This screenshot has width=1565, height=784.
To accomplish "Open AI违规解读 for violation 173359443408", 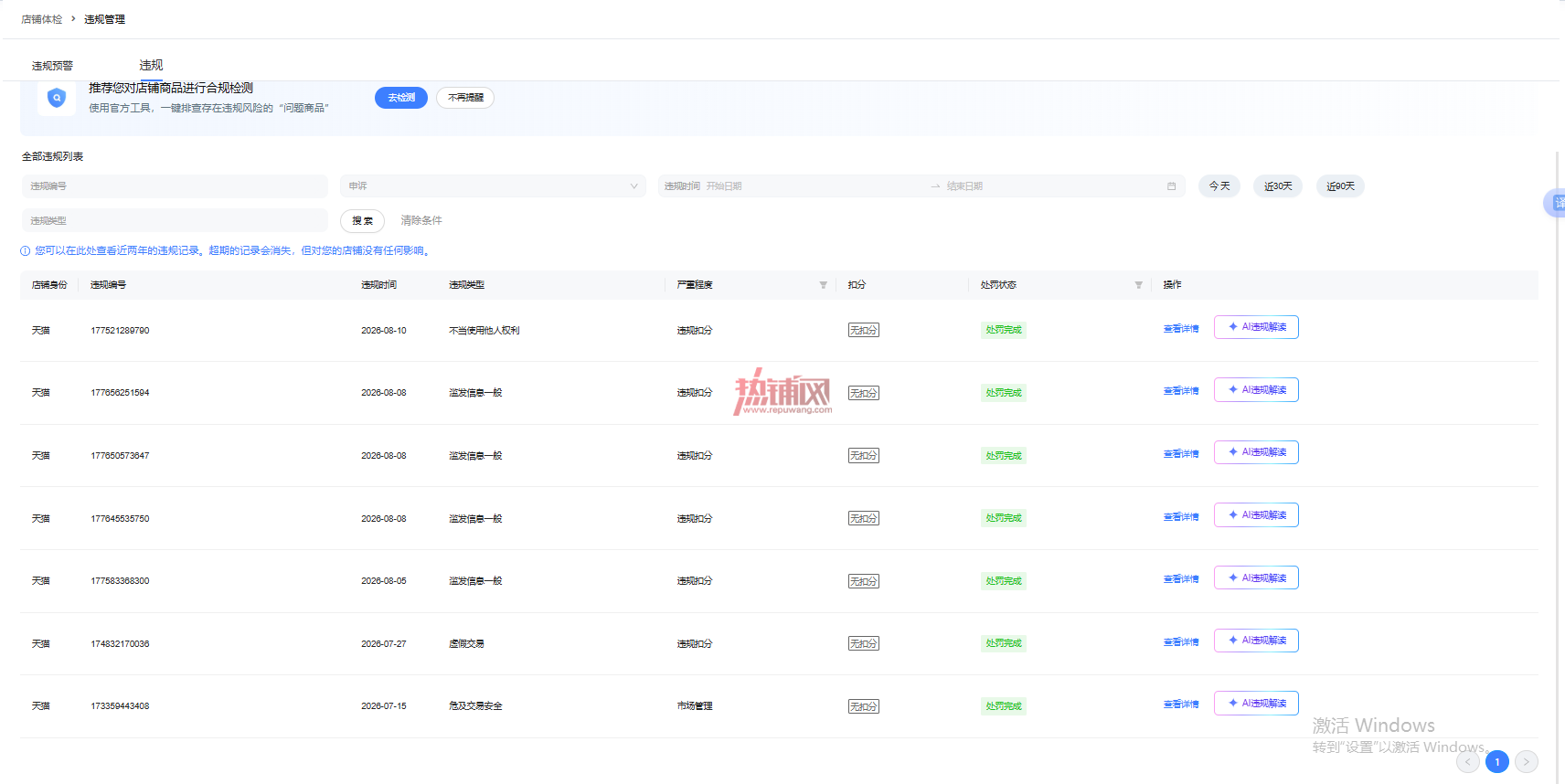I will [1256, 704].
